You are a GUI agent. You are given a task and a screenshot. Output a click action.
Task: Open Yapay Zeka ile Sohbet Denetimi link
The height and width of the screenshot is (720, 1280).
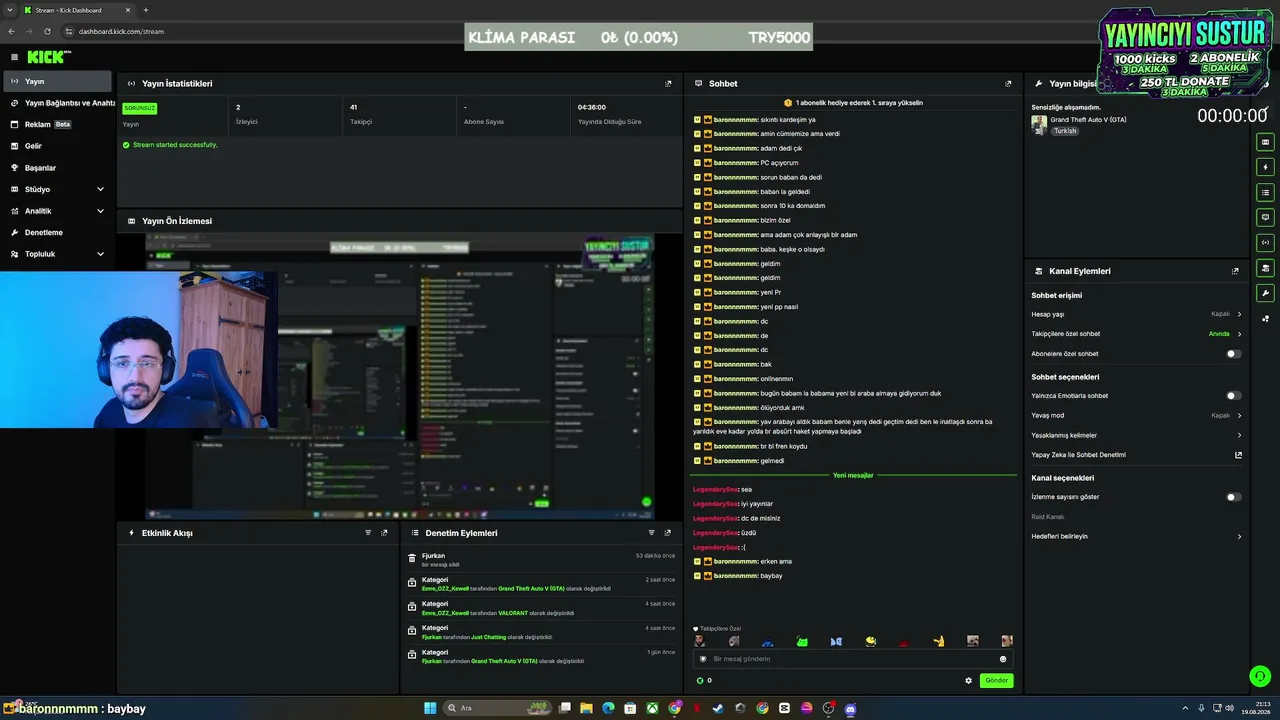tap(1136, 455)
